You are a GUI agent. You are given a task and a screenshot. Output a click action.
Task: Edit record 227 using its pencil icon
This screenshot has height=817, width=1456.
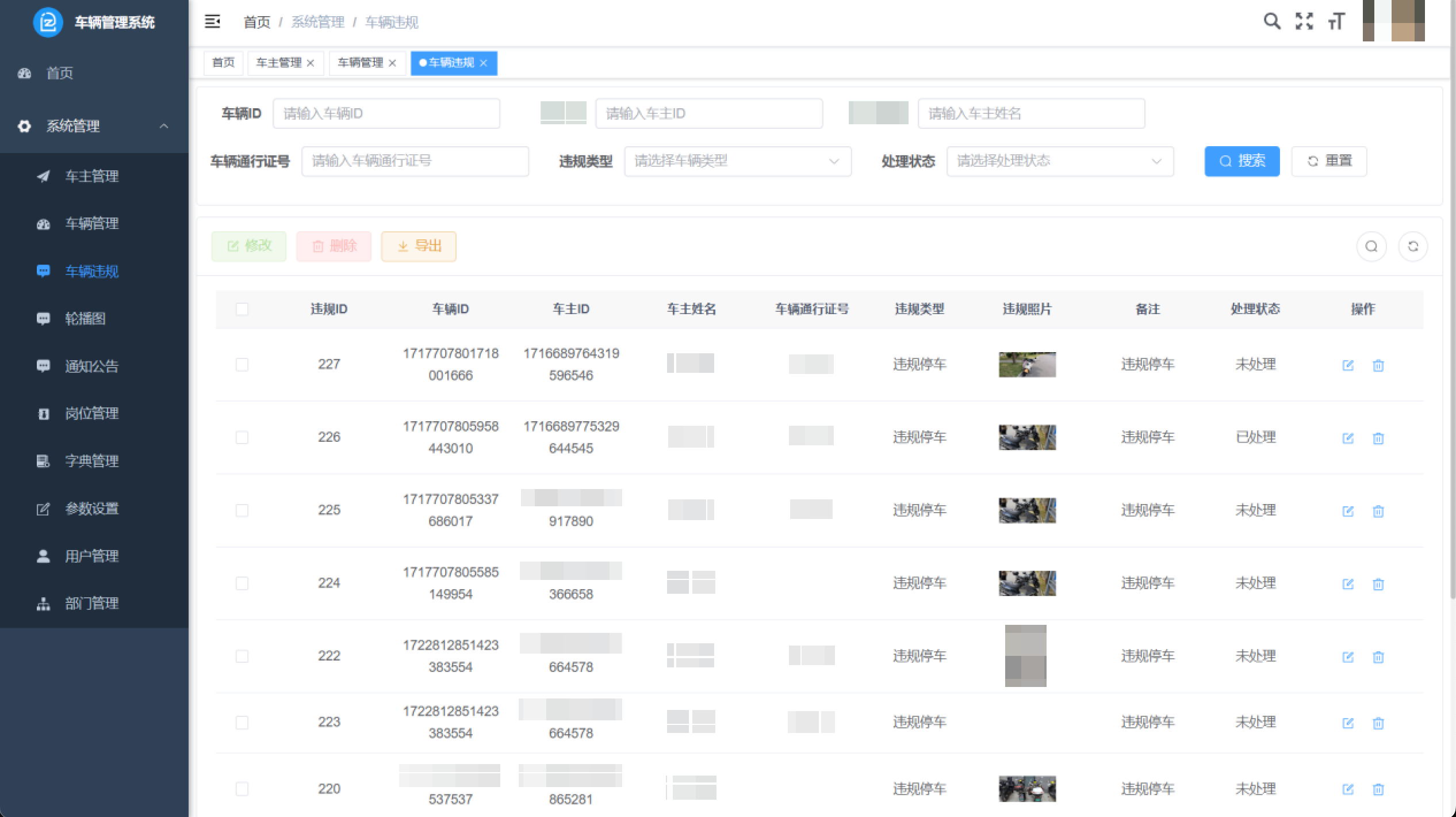1348,365
